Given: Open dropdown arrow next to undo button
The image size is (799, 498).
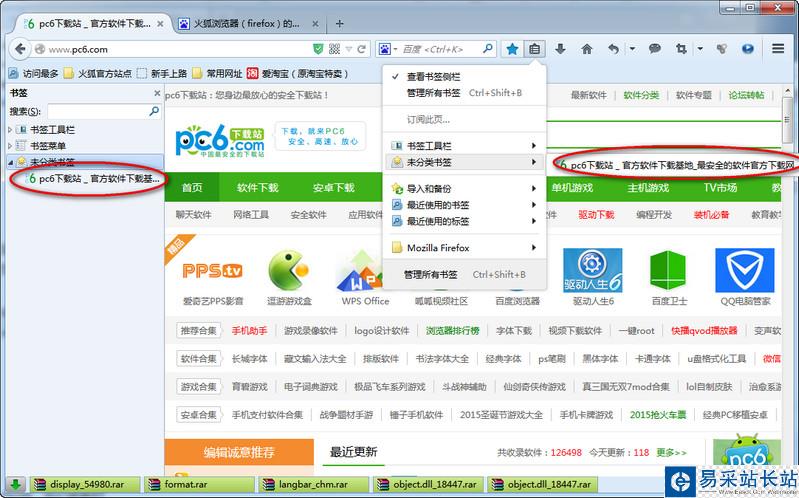Looking at the screenshot, I should coord(632,49).
